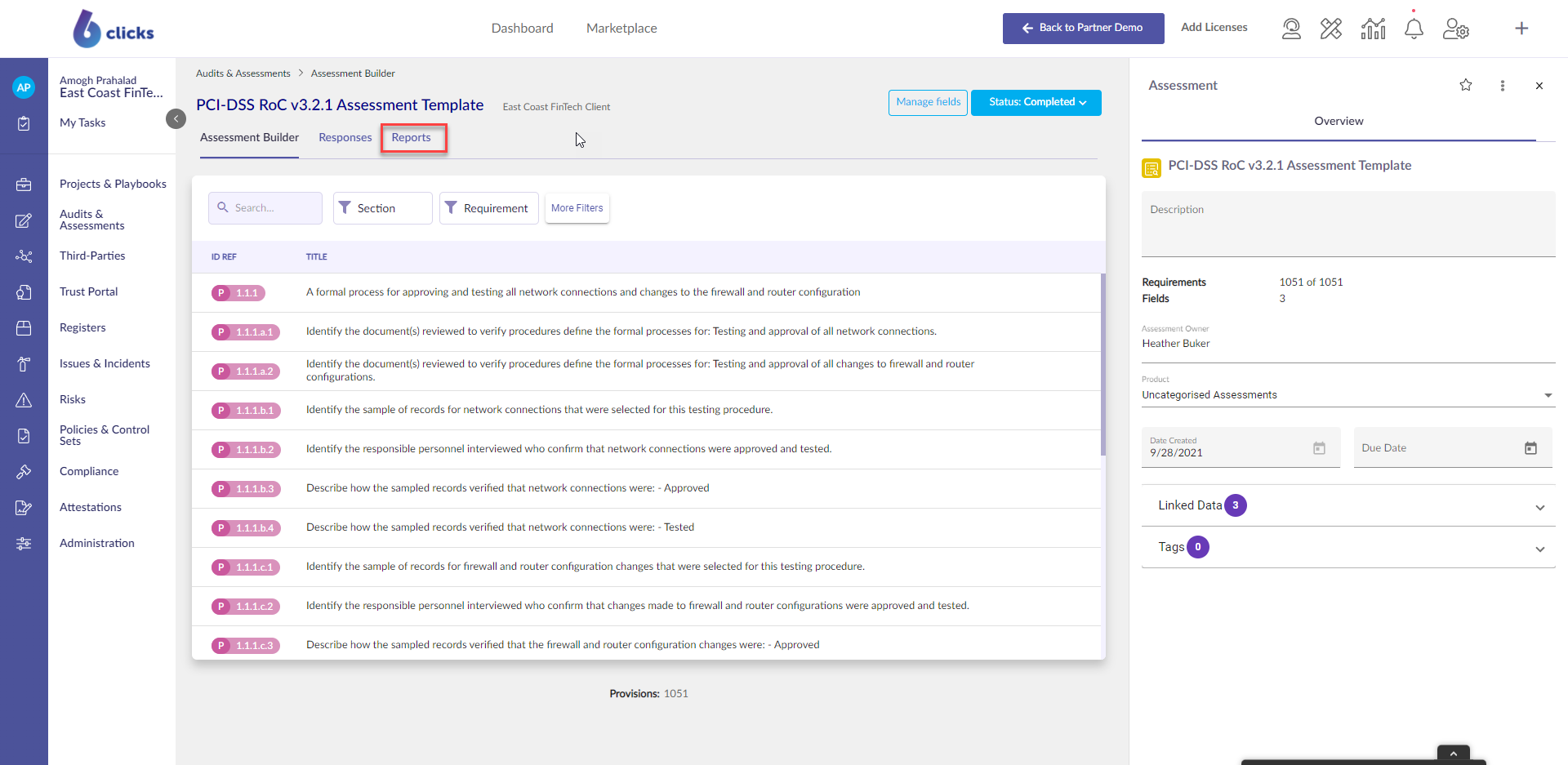Click the Attestations sidebar icon

[x=24, y=508]
